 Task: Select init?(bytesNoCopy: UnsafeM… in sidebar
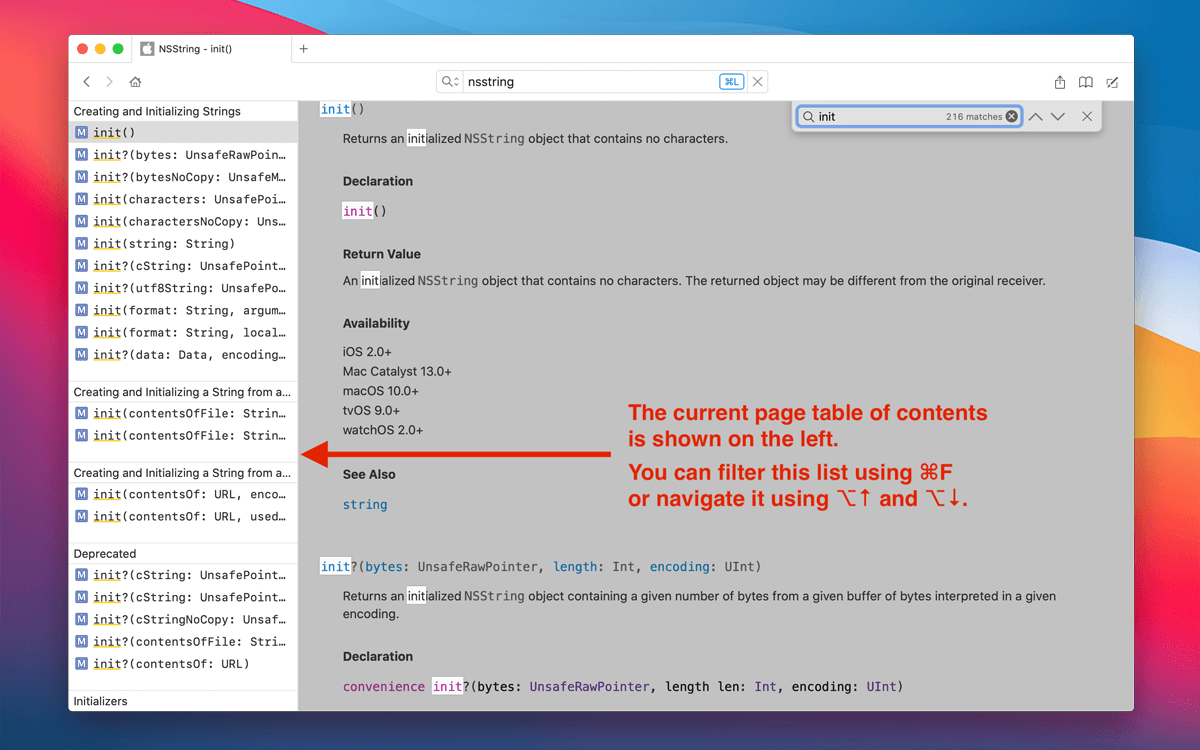(183, 177)
